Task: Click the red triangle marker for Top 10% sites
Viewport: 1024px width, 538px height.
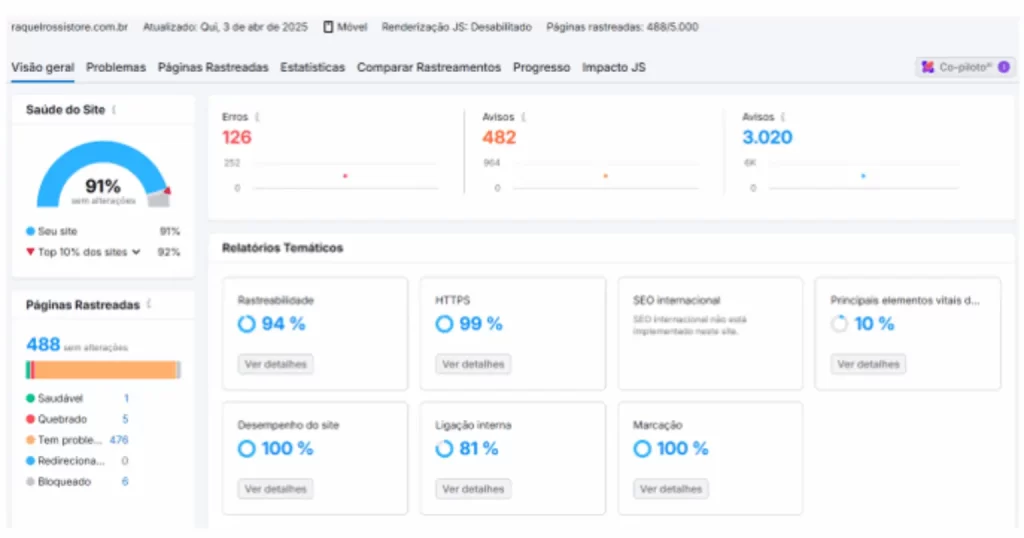Action: pos(30,251)
